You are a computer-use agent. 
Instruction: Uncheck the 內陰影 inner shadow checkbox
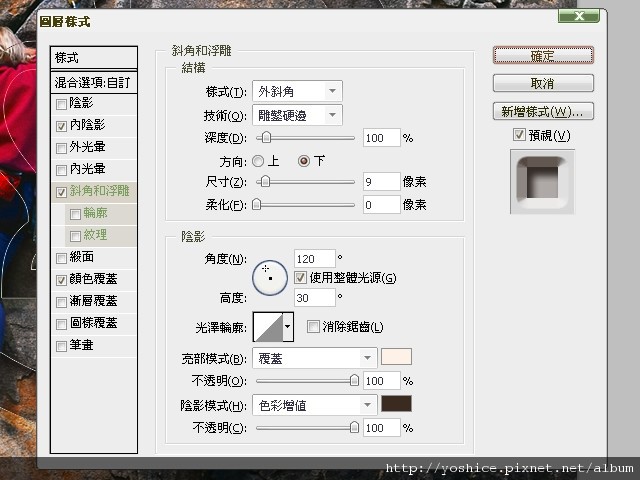61,126
